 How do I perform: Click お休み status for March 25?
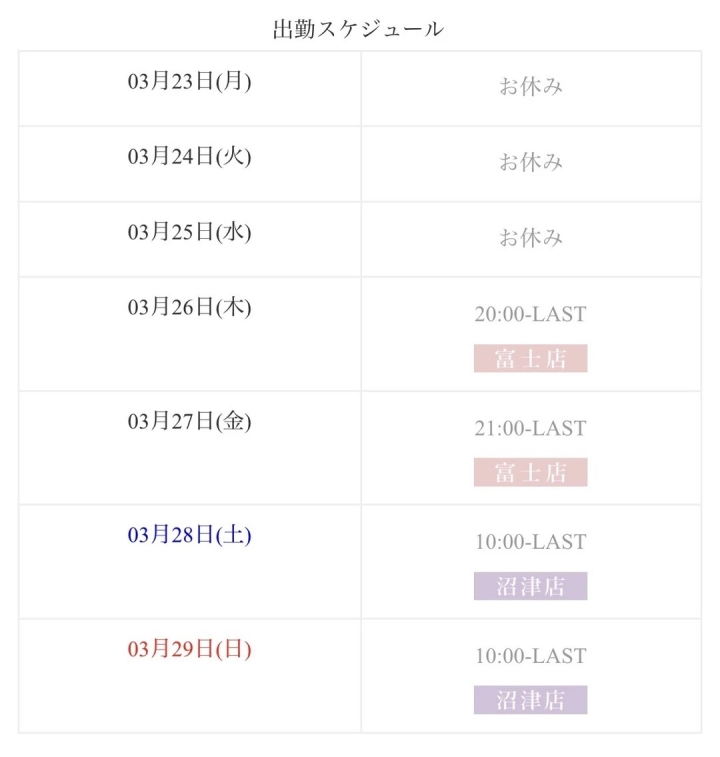530,238
